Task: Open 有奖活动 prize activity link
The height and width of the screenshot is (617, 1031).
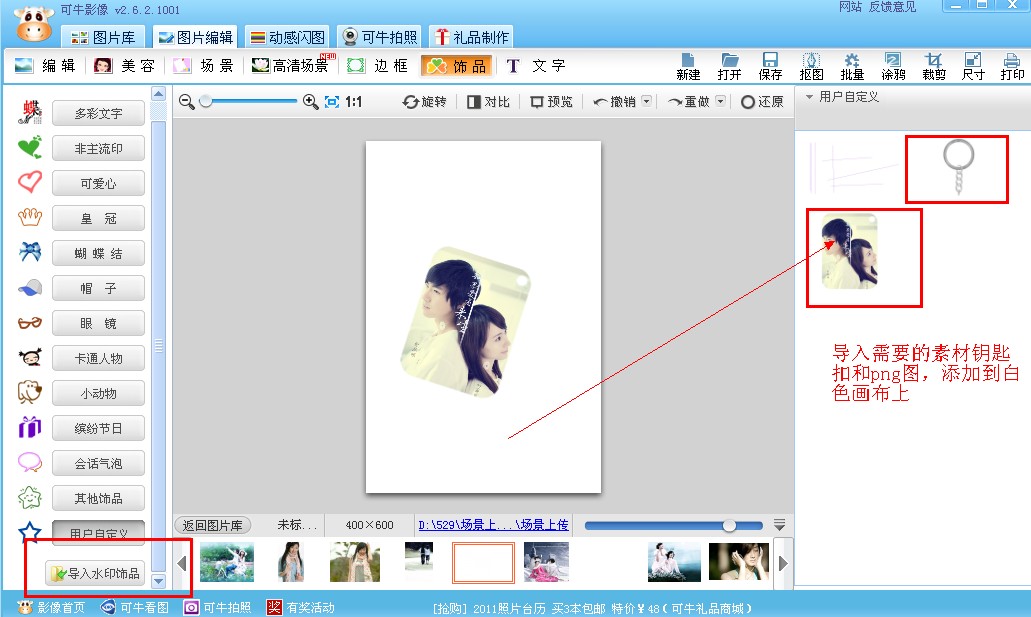Action: pos(300,607)
